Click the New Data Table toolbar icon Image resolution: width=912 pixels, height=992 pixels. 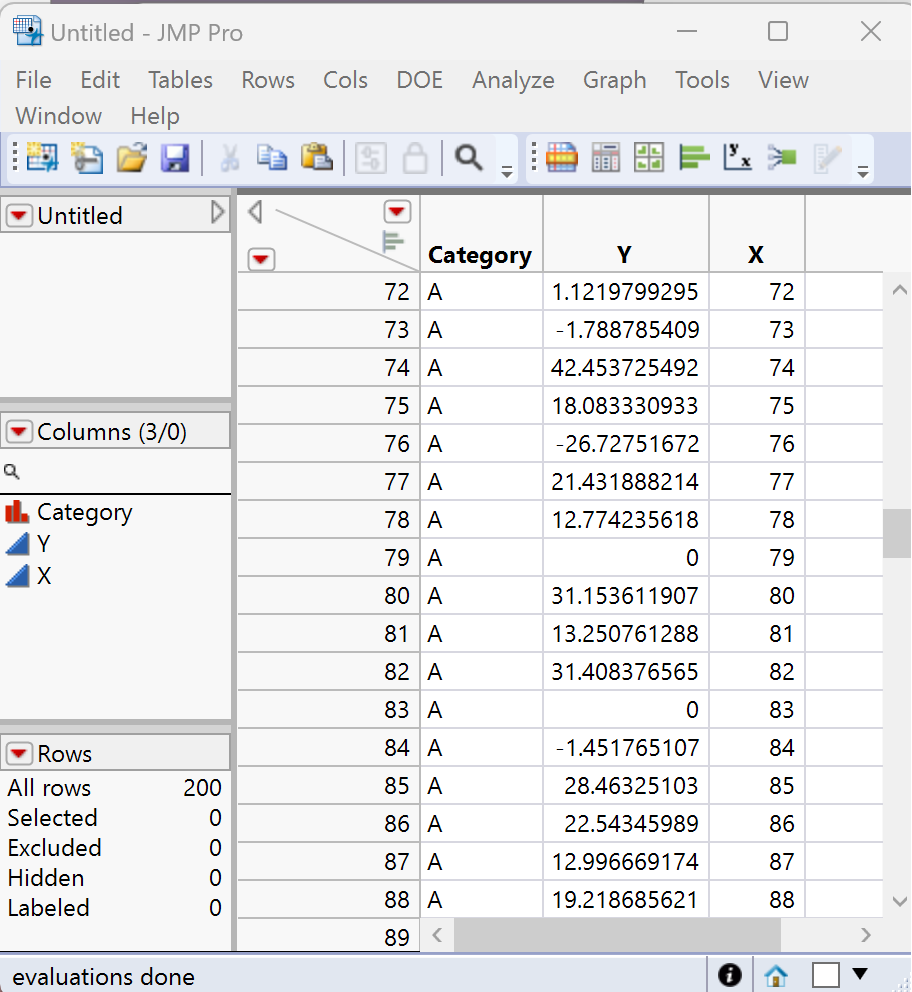click(42, 158)
